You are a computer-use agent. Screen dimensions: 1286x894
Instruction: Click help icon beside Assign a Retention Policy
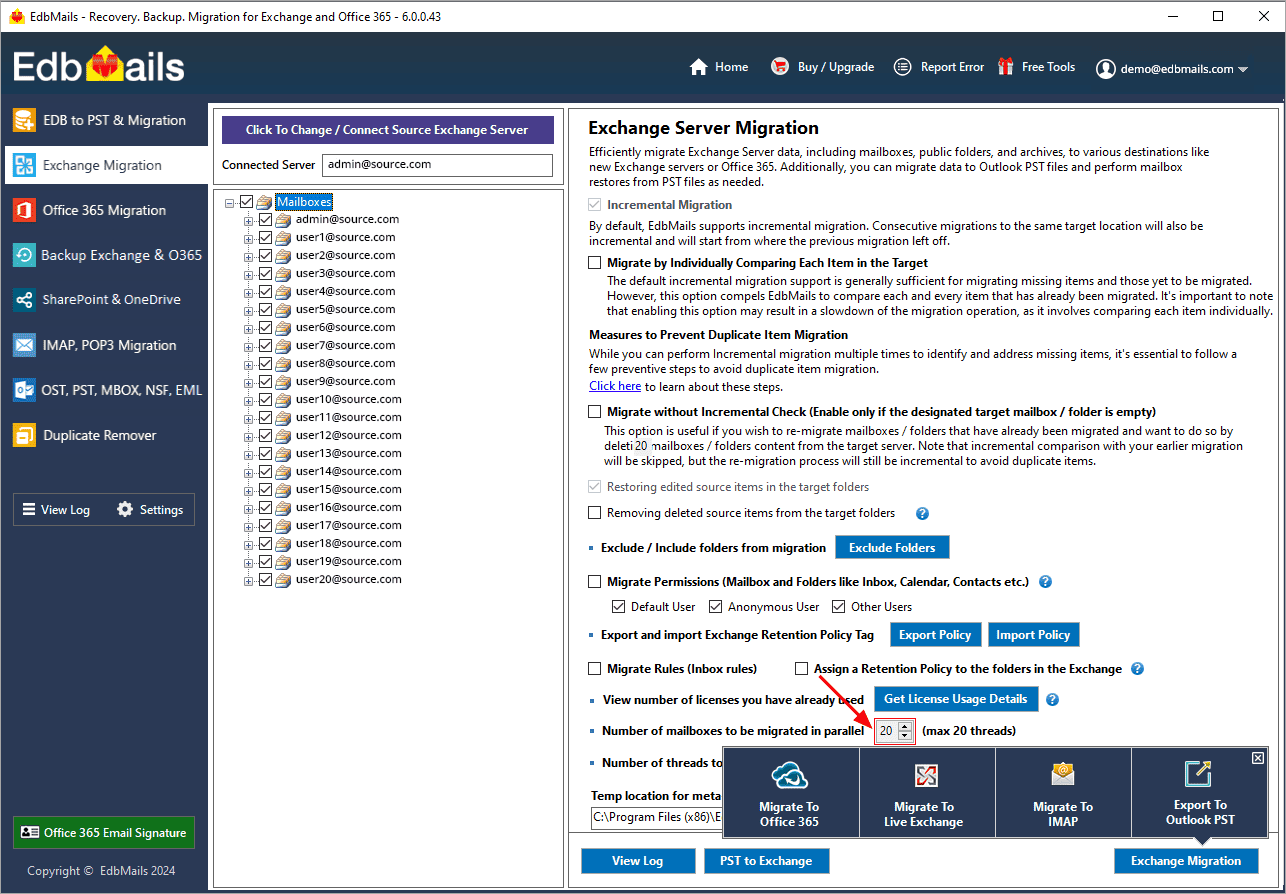point(1137,668)
